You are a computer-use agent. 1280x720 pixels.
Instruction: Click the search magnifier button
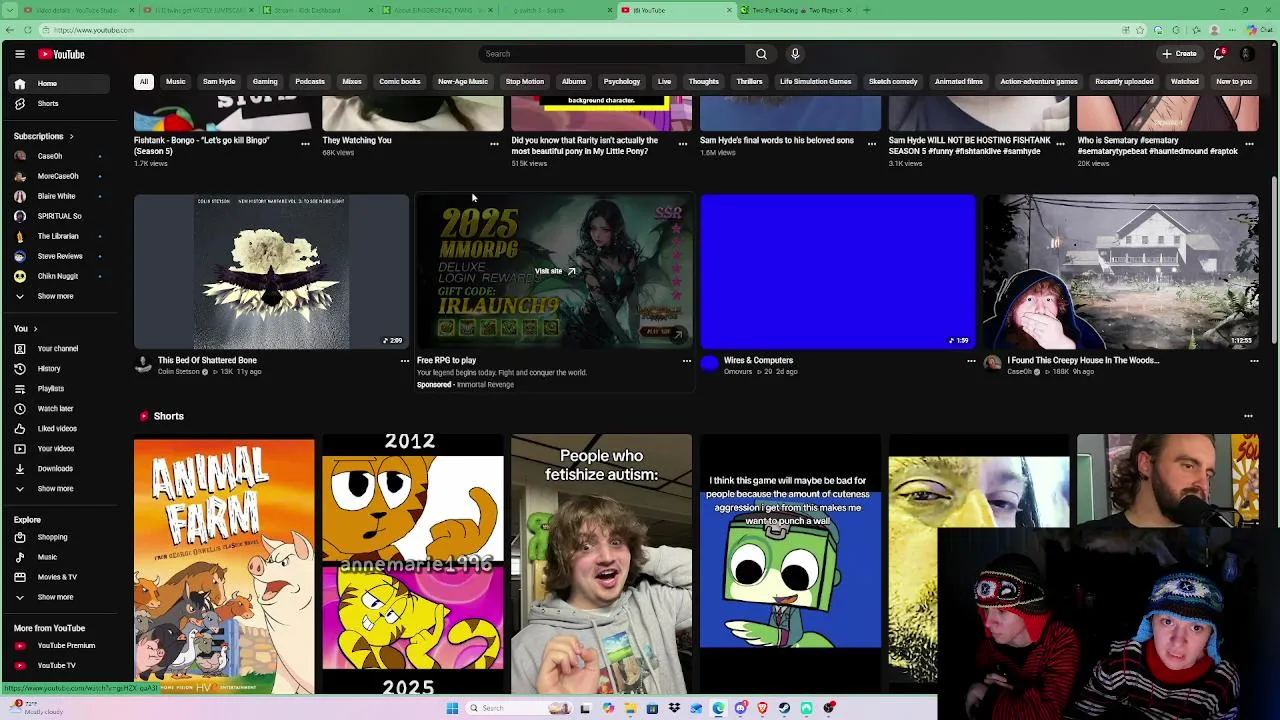pyautogui.click(x=761, y=54)
